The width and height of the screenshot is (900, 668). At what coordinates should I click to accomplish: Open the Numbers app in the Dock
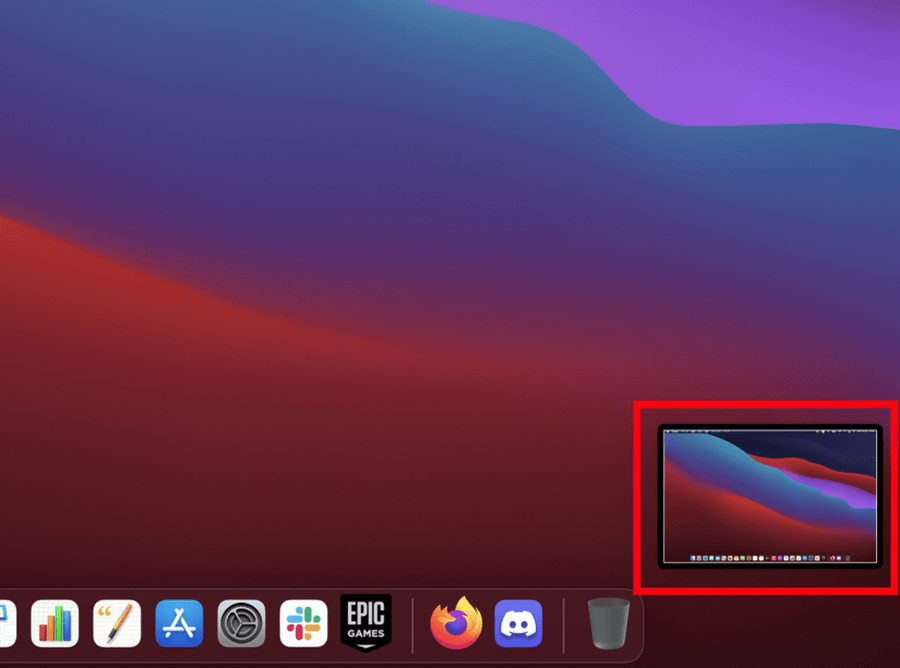click(55, 623)
